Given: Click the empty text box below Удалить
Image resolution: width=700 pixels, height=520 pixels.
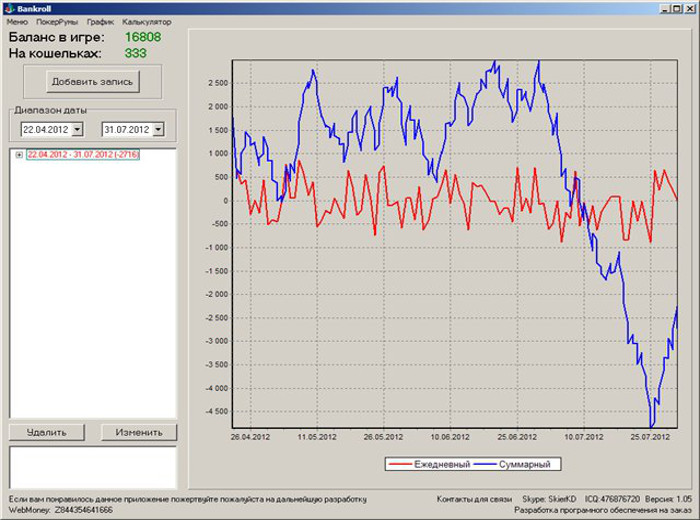Looking at the screenshot, I should pos(92,467).
